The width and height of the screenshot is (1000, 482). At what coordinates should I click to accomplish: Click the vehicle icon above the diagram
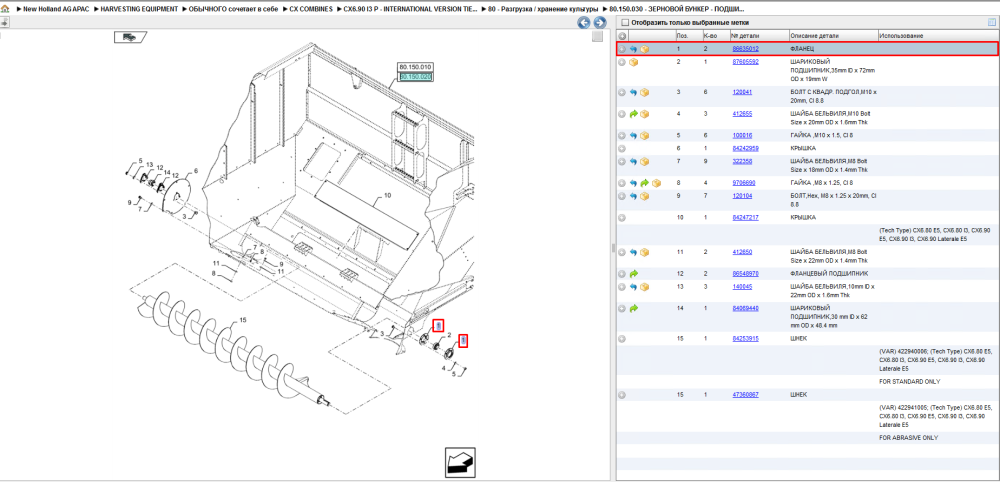tap(130, 37)
